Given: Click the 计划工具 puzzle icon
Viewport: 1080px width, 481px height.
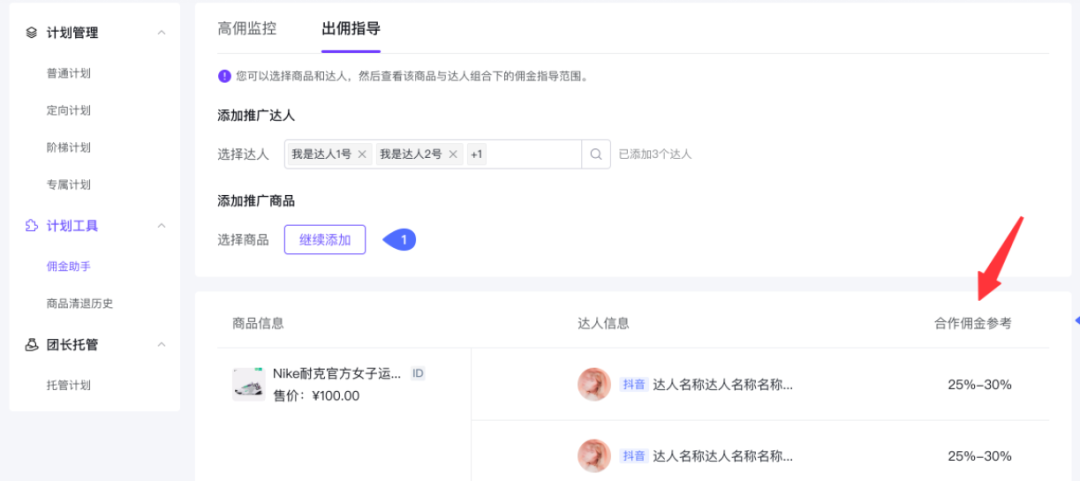Looking at the screenshot, I should (32, 226).
